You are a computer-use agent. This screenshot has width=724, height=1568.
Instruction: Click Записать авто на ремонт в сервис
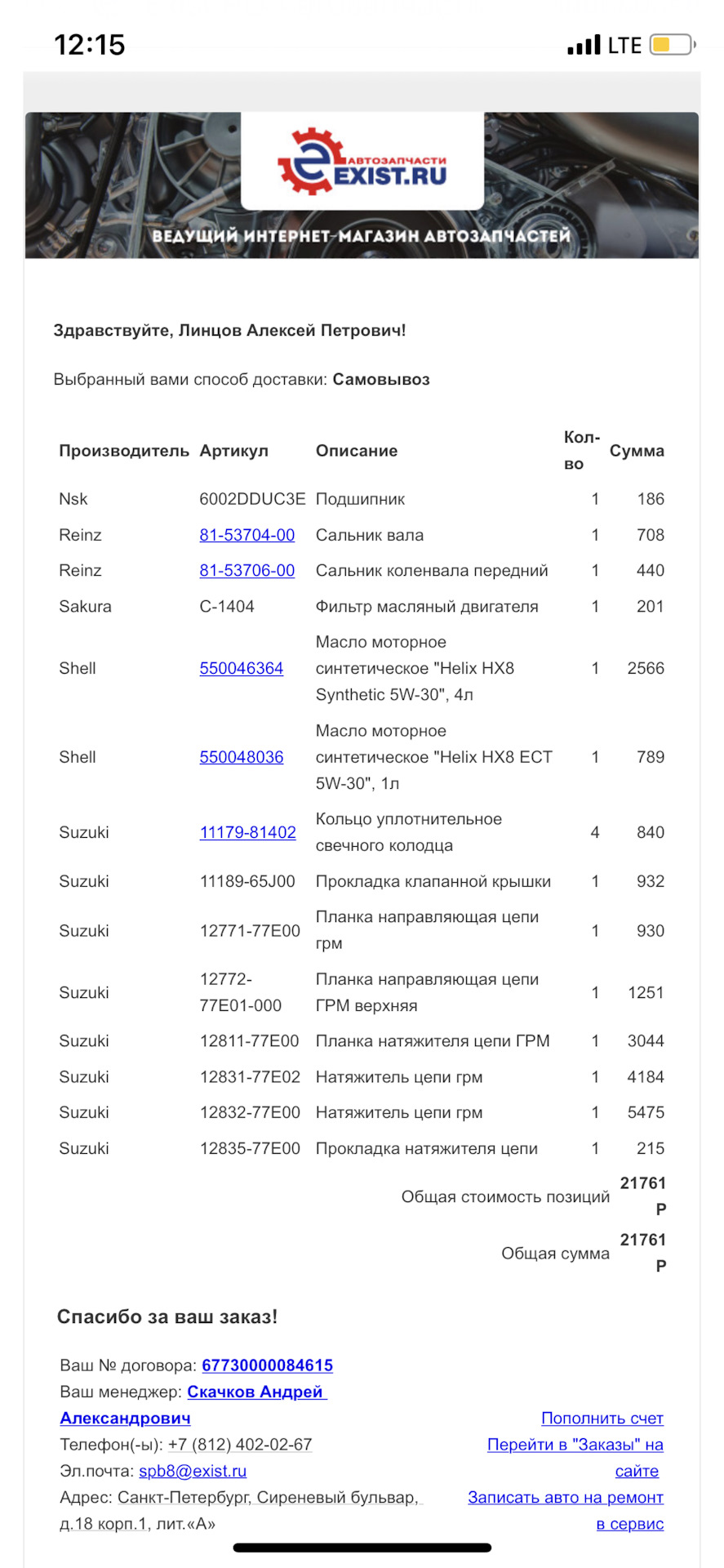[565, 1498]
